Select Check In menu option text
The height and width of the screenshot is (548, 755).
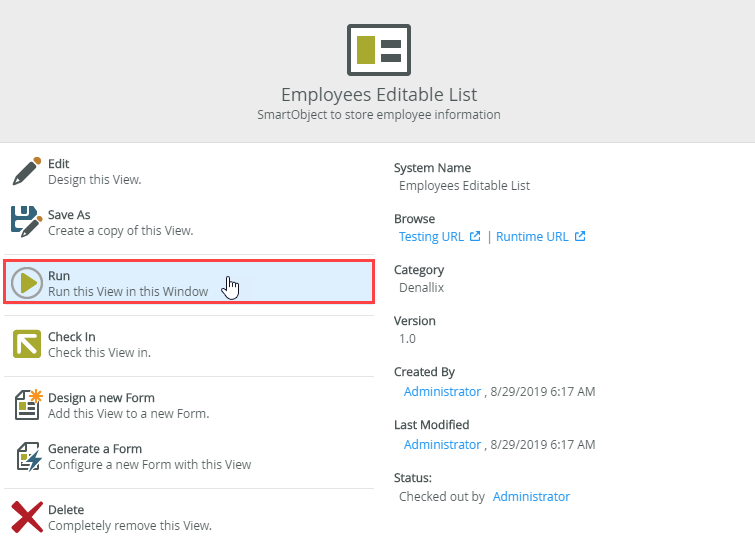tap(72, 337)
